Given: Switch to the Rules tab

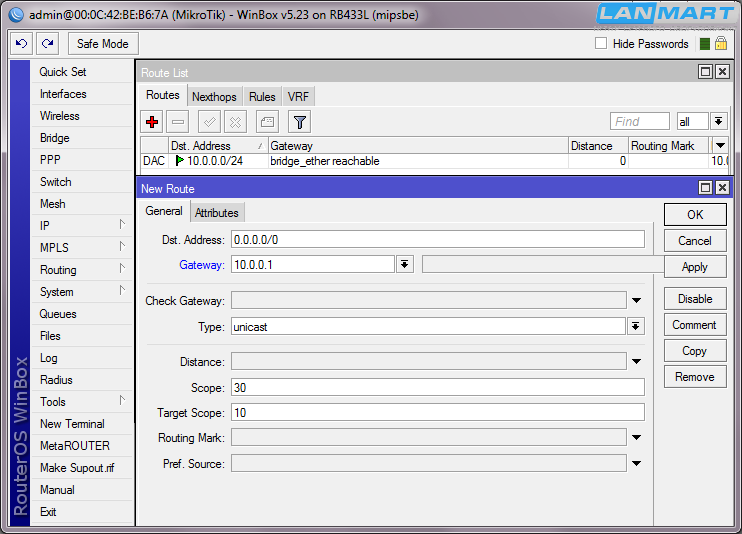Looking at the screenshot, I should pyautogui.click(x=262, y=97).
